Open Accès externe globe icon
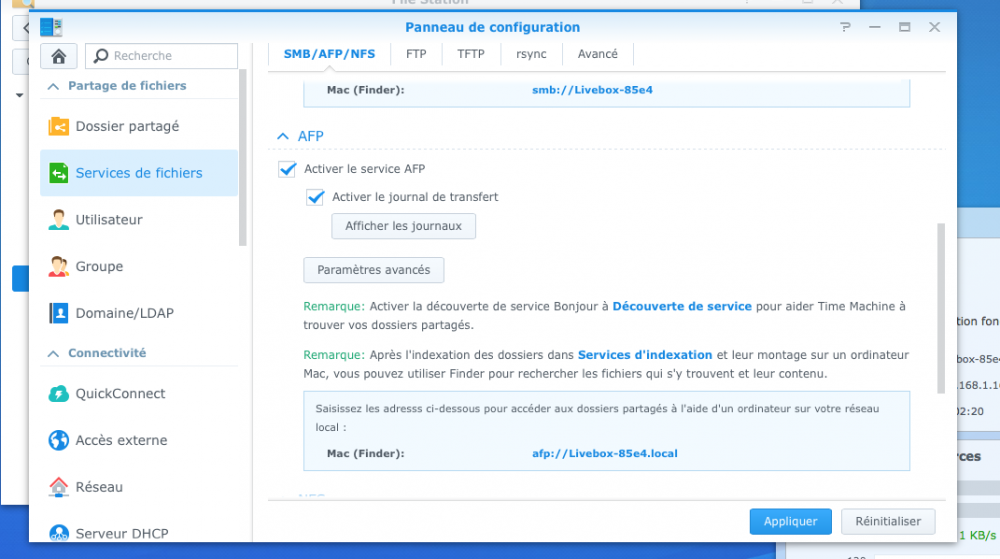Viewport: 1000px width, 559px height. click(x=59, y=440)
